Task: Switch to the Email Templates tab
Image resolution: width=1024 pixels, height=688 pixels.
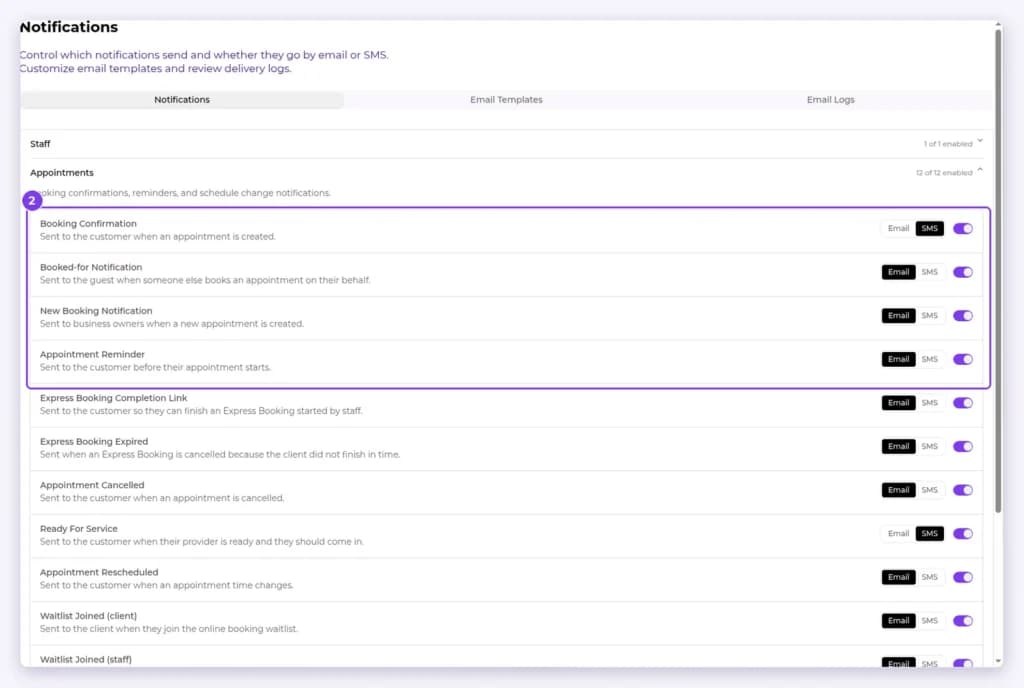Action: pyautogui.click(x=506, y=100)
